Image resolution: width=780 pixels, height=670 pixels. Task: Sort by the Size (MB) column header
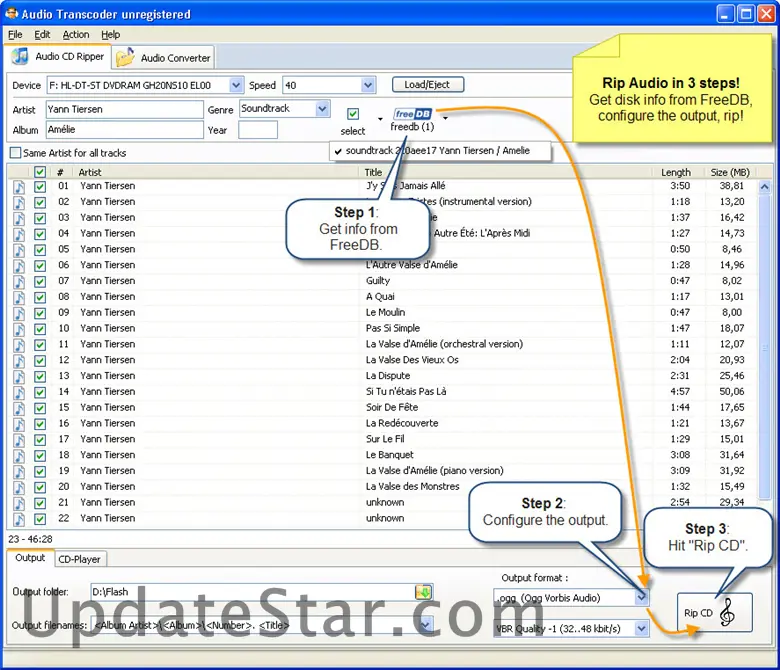[x=730, y=172]
